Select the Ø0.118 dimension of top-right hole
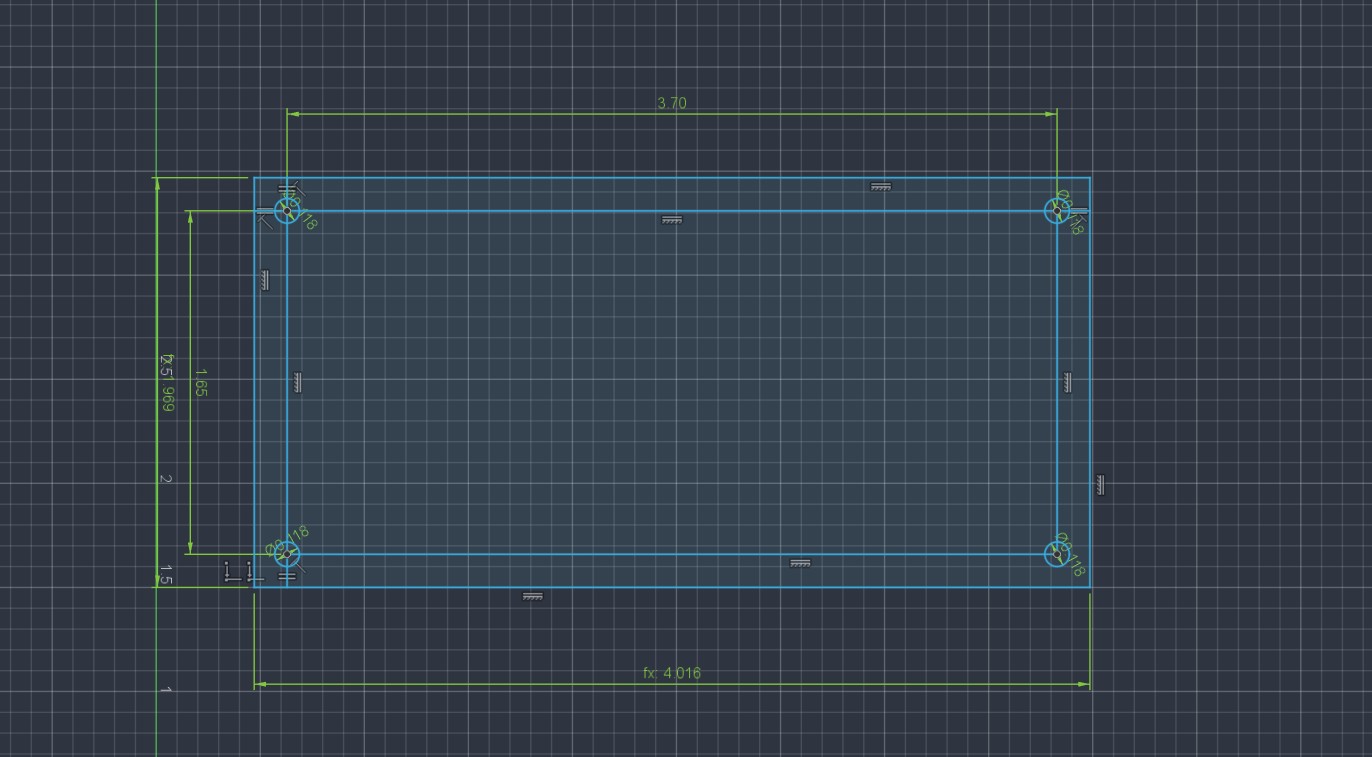The width and height of the screenshot is (1372, 757). tap(1070, 213)
